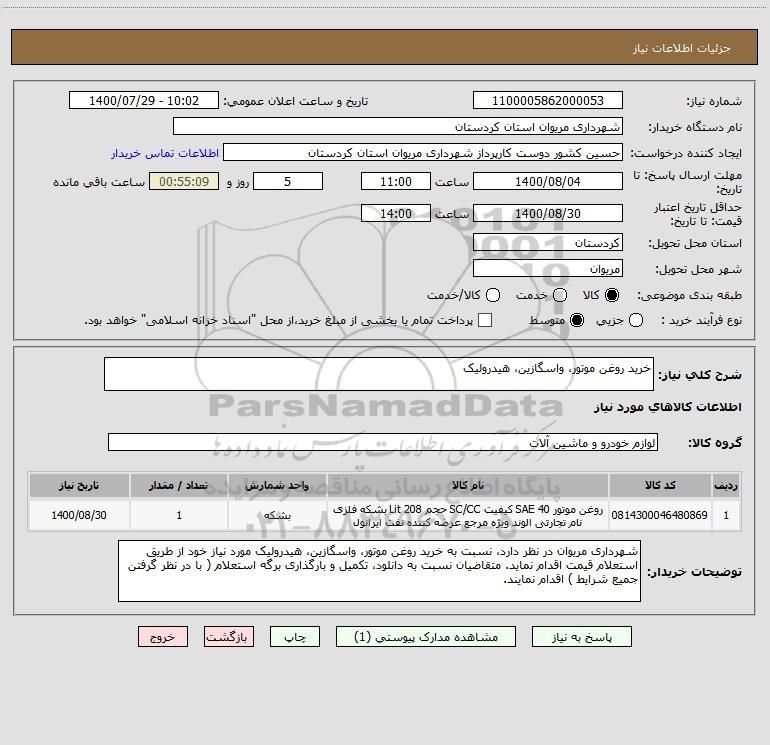
Task: Click the چاپ print button
Action: point(295,637)
